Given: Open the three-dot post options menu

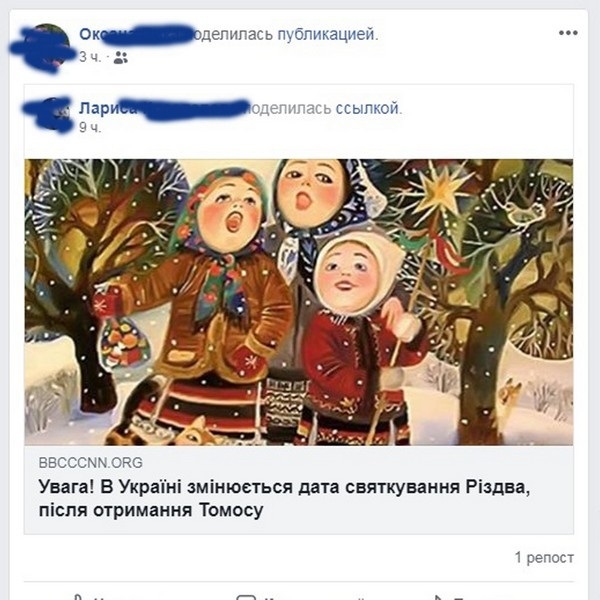Looking at the screenshot, I should [568, 33].
